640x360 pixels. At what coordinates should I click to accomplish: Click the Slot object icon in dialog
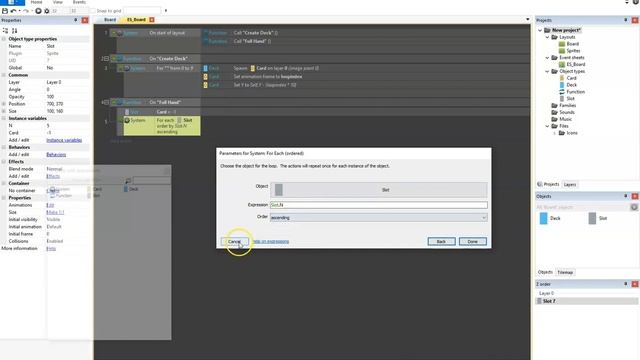pyautogui.click(x=279, y=190)
